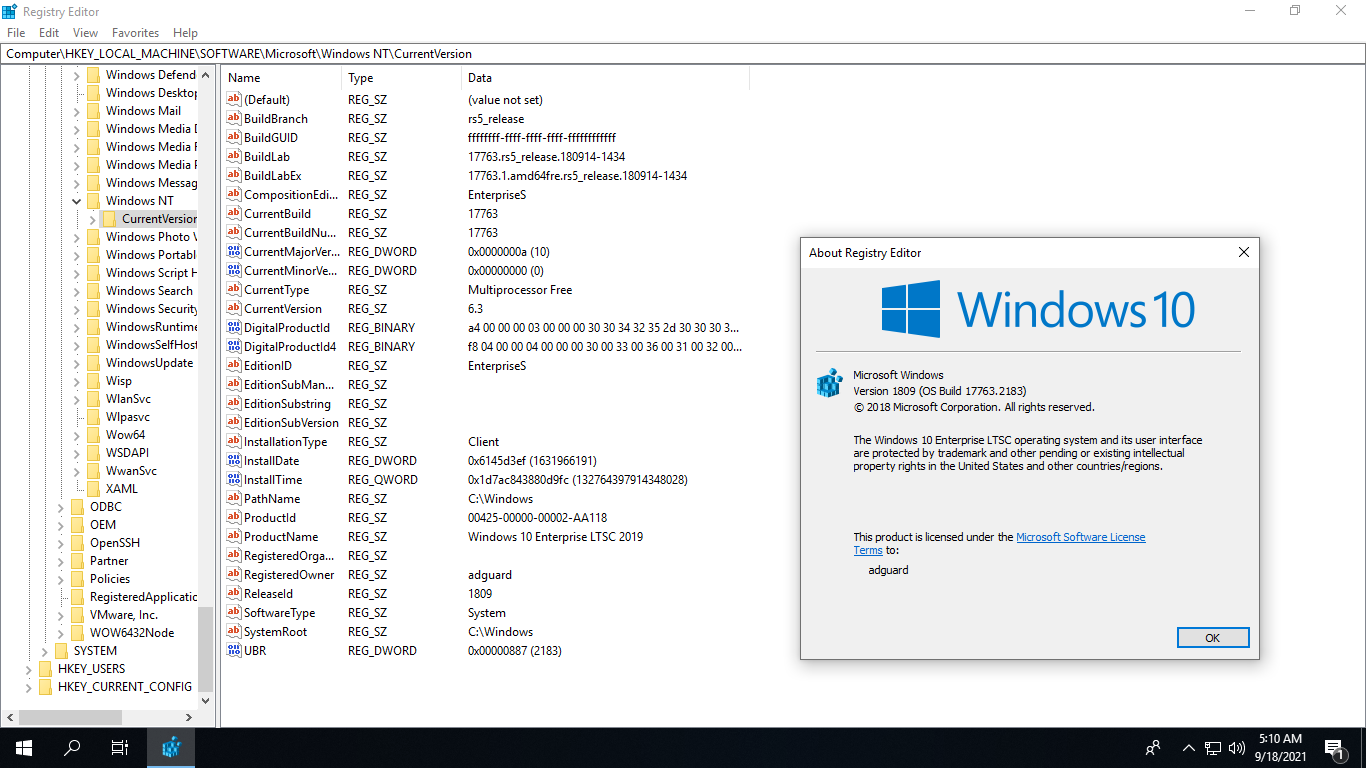Click the OpenSSH folder icon
The image size is (1366, 768).
77,543
